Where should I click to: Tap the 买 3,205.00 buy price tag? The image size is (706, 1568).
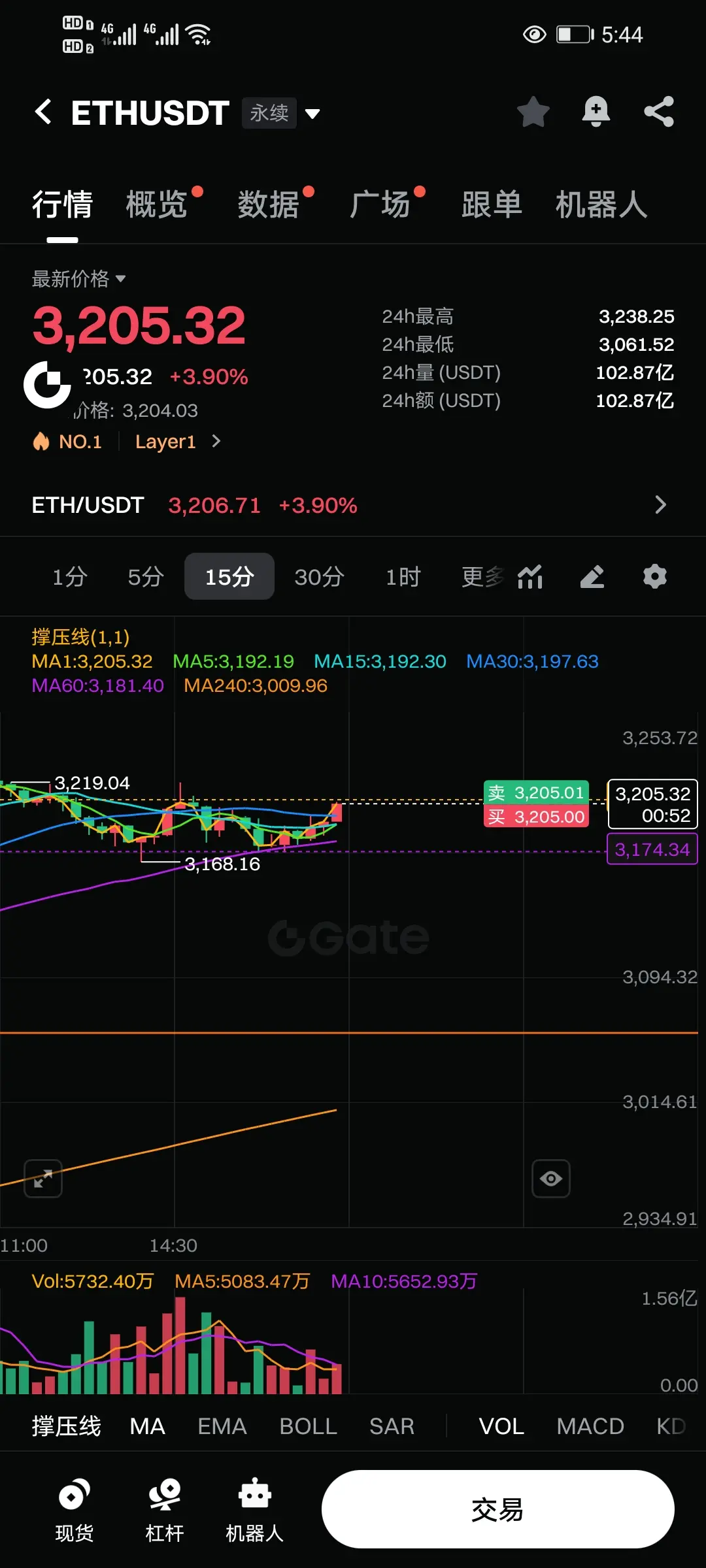coord(536,816)
